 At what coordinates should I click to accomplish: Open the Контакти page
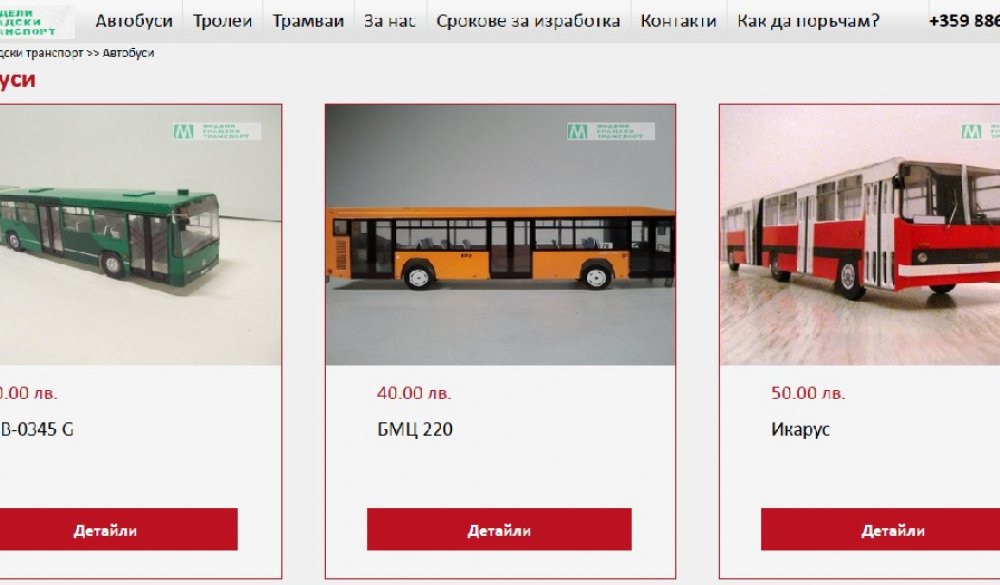tap(679, 21)
